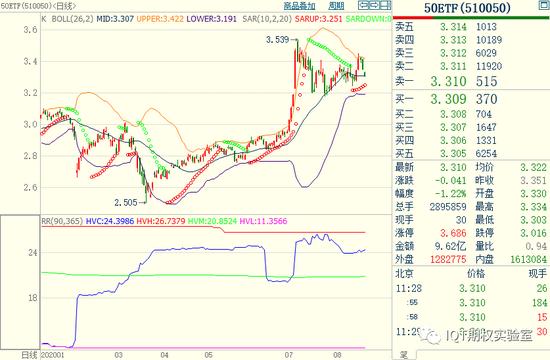The width and height of the screenshot is (550, 360).
Task: Click the SARUP:3.251 indicator value
Action: [318, 19]
